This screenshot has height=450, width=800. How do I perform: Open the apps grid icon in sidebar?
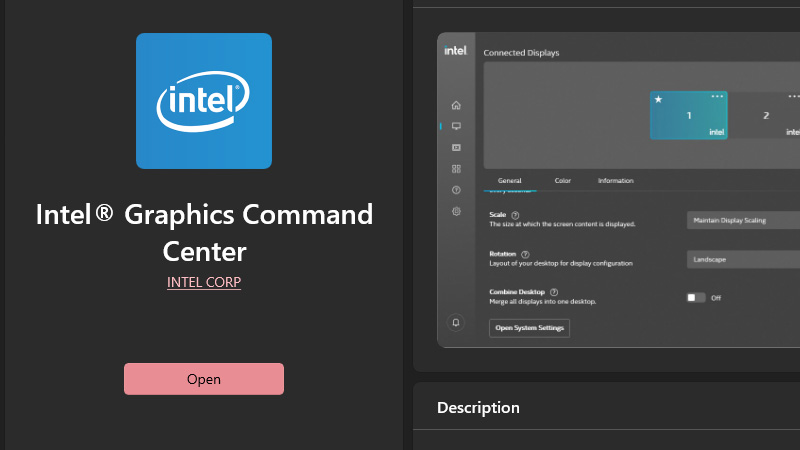(x=456, y=169)
